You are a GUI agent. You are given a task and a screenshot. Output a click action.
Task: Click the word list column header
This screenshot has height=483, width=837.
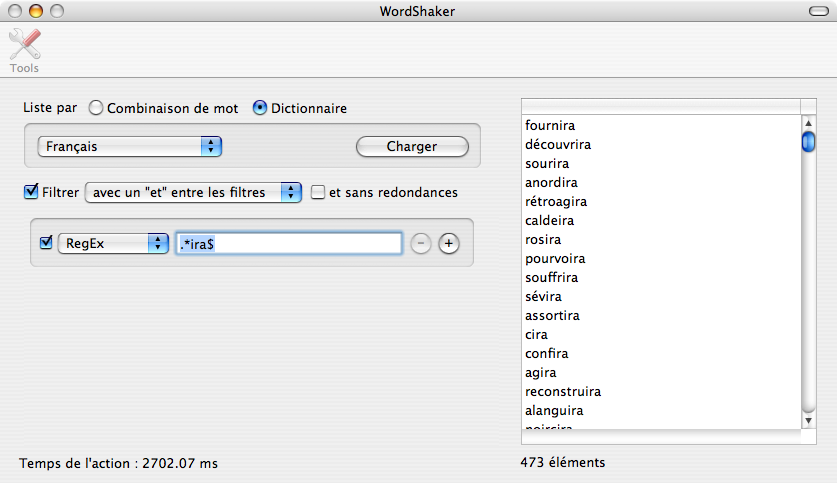pos(661,106)
